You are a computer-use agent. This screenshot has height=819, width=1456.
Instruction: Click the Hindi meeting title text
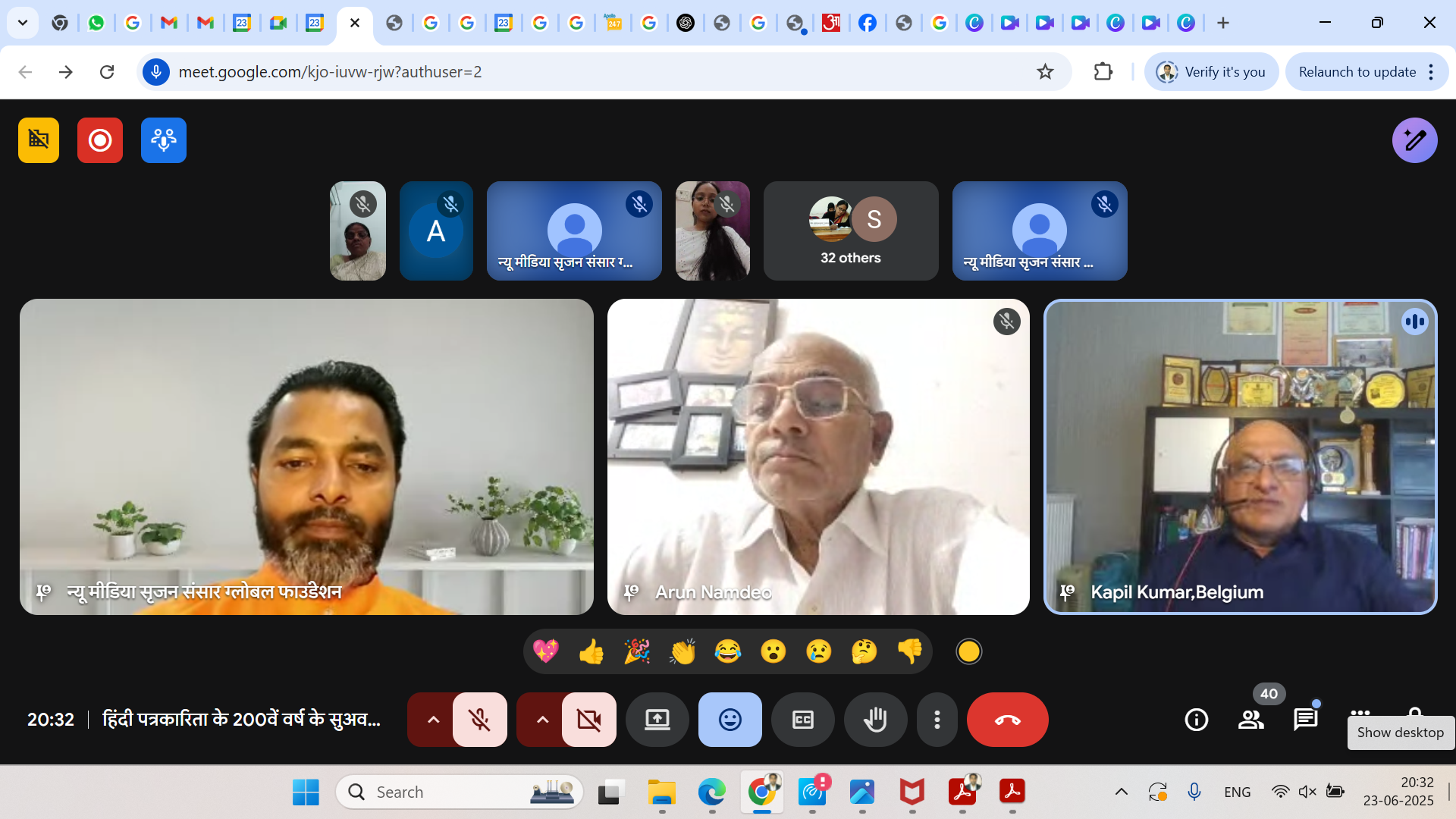pyautogui.click(x=241, y=719)
